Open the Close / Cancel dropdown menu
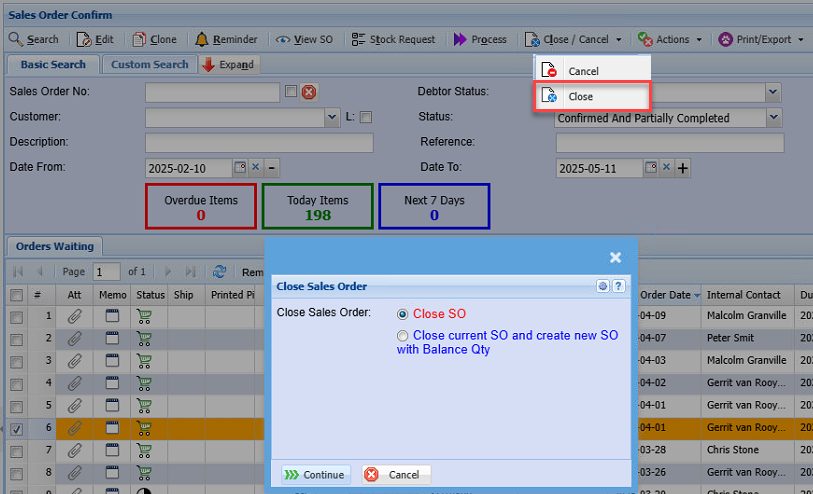 tap(573, 39)
